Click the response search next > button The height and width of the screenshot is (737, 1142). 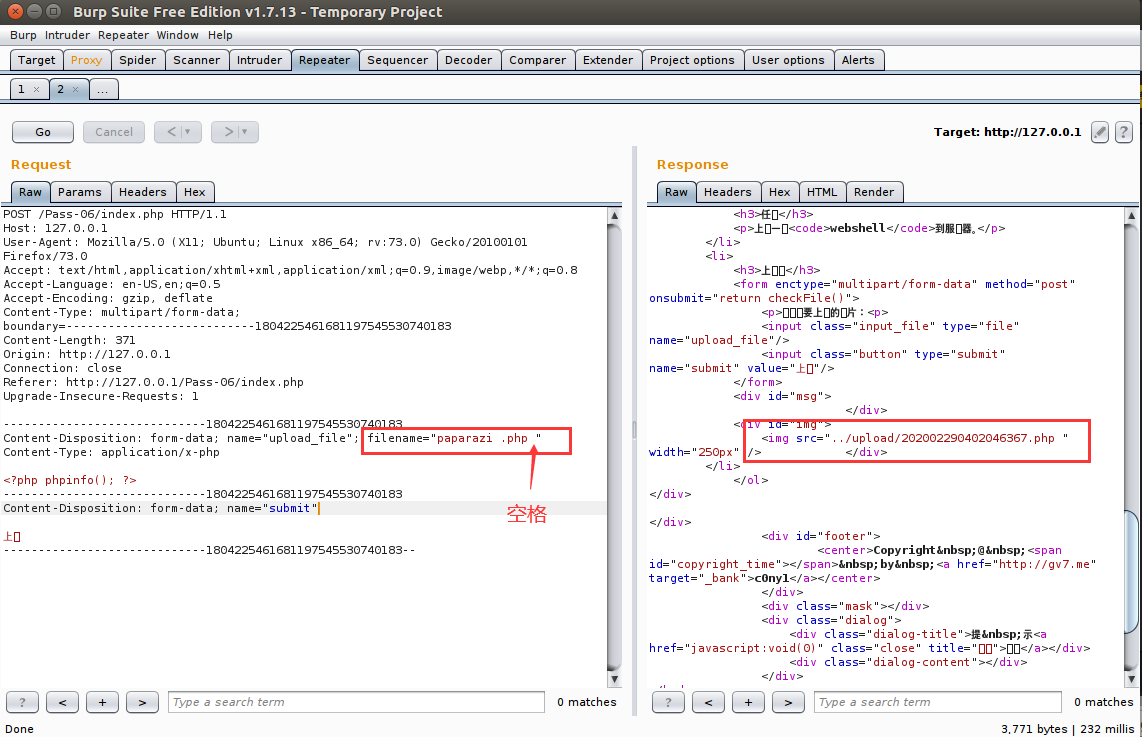click(789, 702)
